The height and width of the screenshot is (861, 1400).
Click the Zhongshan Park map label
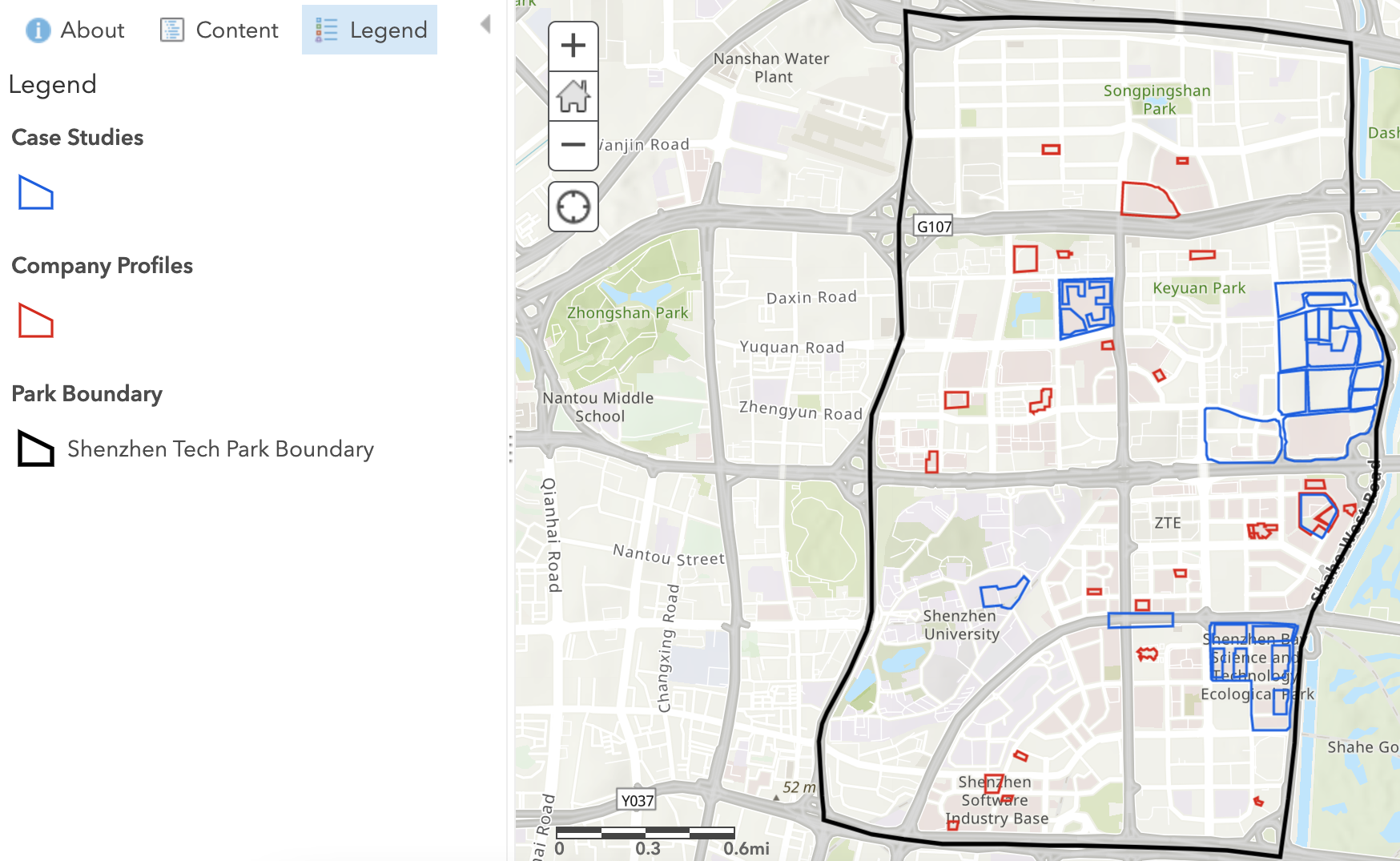tap(627, 313)
